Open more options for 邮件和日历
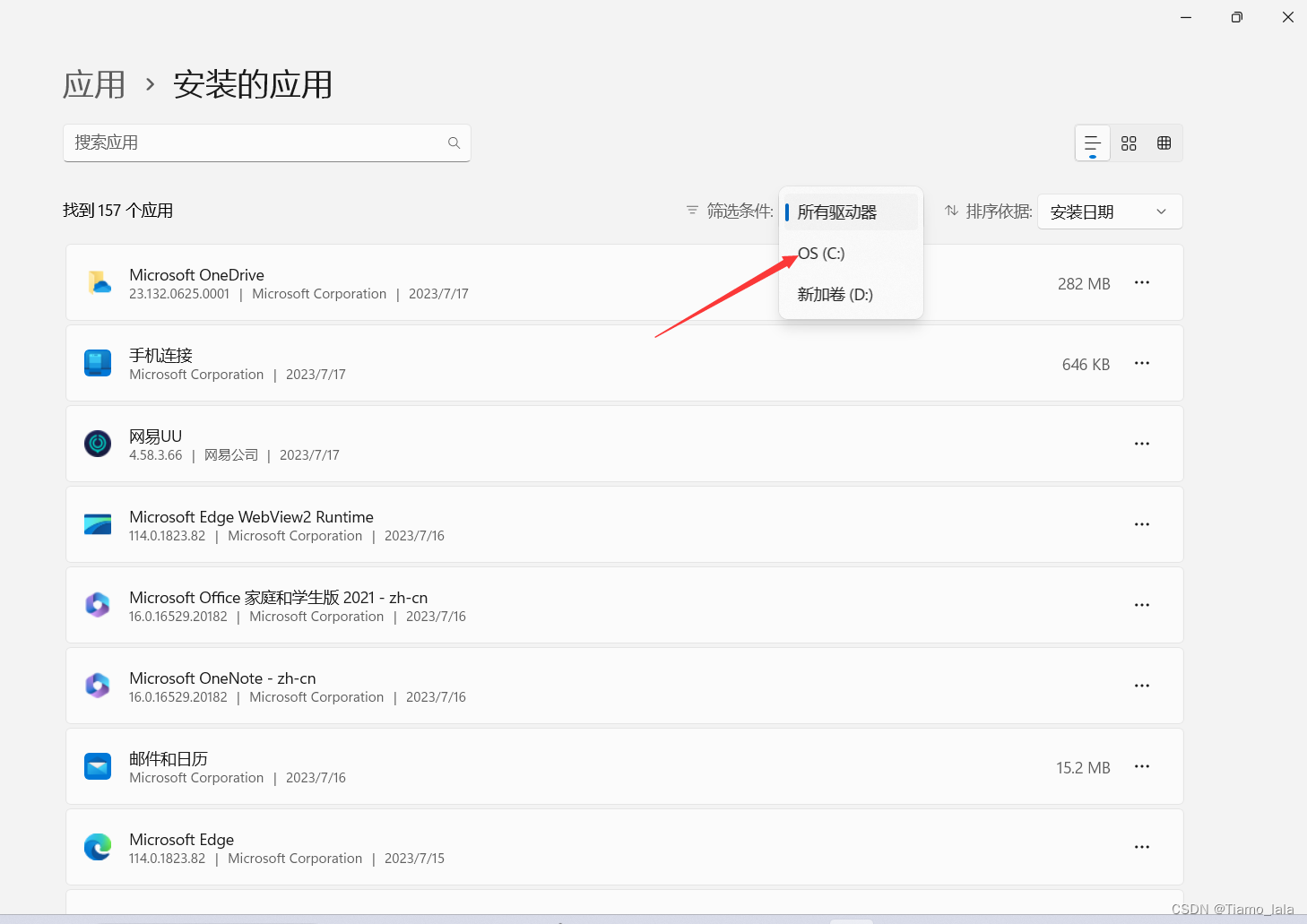The width and height of the screenshot is (1307, 924). pyautogui.click(x=1142, y=766)
